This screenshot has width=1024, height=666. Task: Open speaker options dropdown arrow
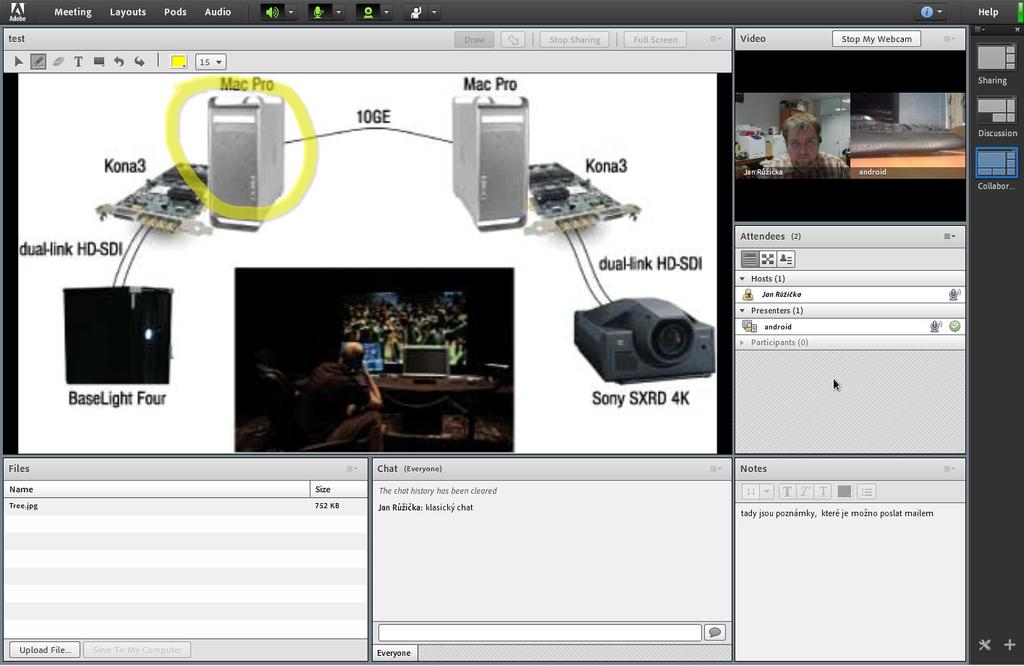pos(291,12)
